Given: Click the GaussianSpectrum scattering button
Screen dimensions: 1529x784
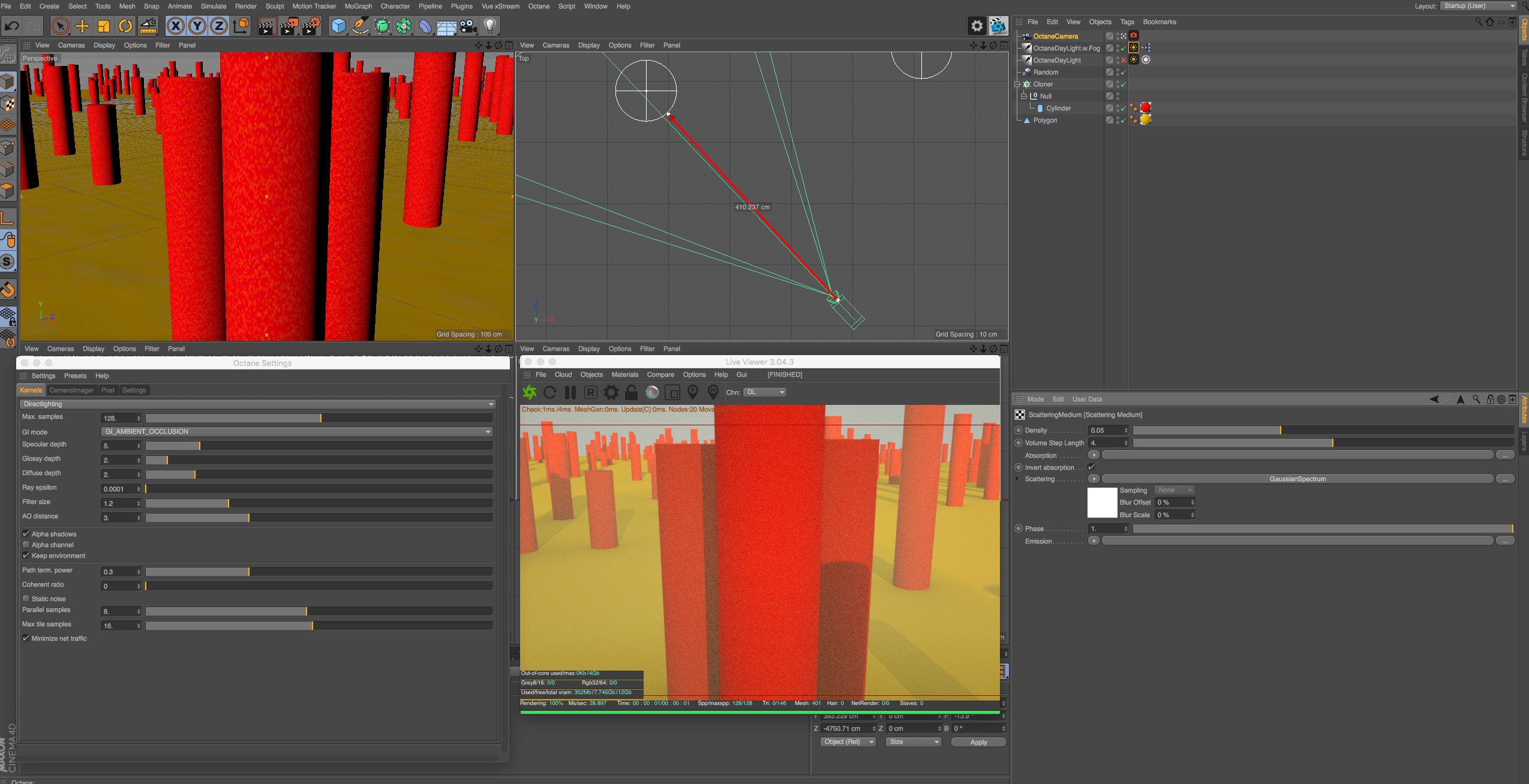Looking at the screenshot, I should (x=1297, y=479).
